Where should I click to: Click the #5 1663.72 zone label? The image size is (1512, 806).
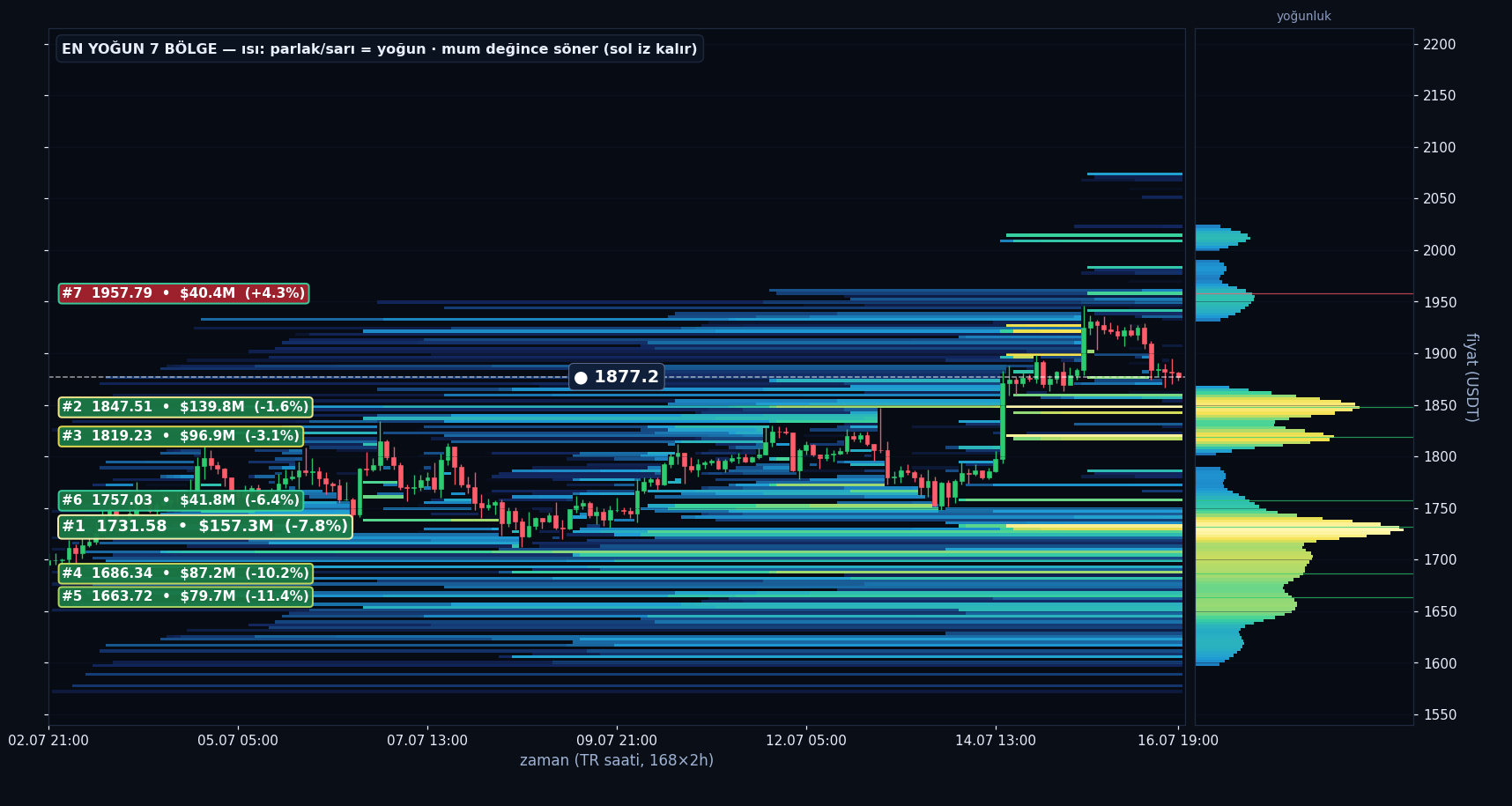(185, 596)
